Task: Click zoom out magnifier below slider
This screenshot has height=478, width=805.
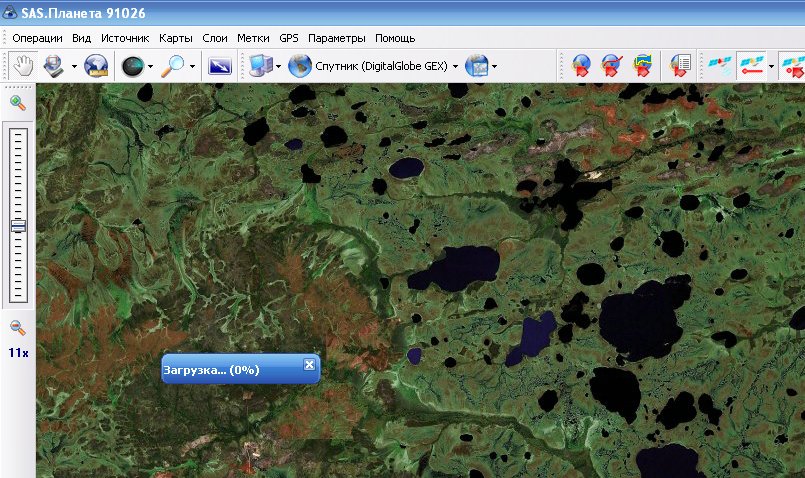Action: [18, 327]
